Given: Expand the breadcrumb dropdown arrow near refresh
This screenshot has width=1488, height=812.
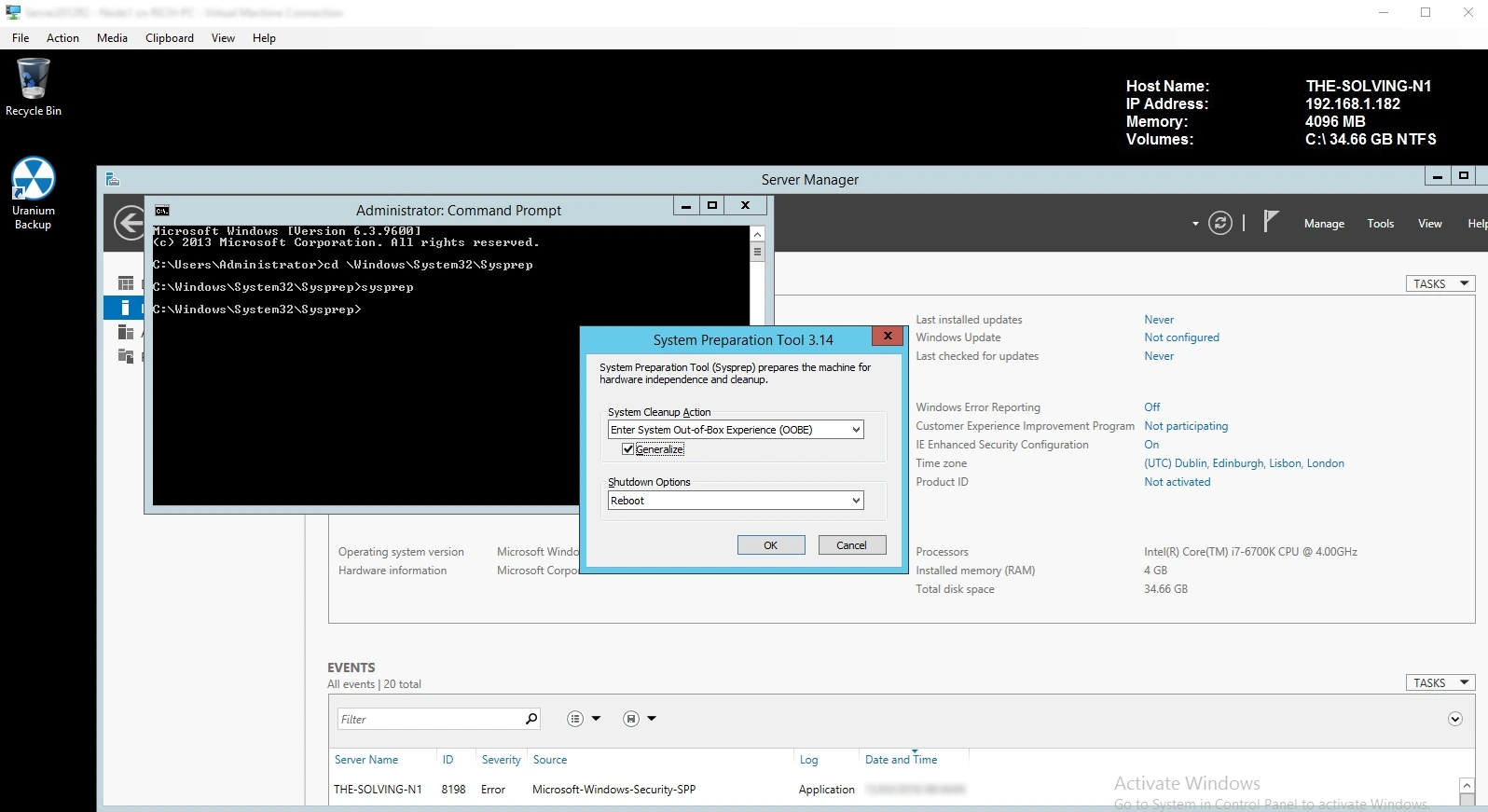Looking at the screenshot, I should pyautogui.click(x=1195, y=224).
